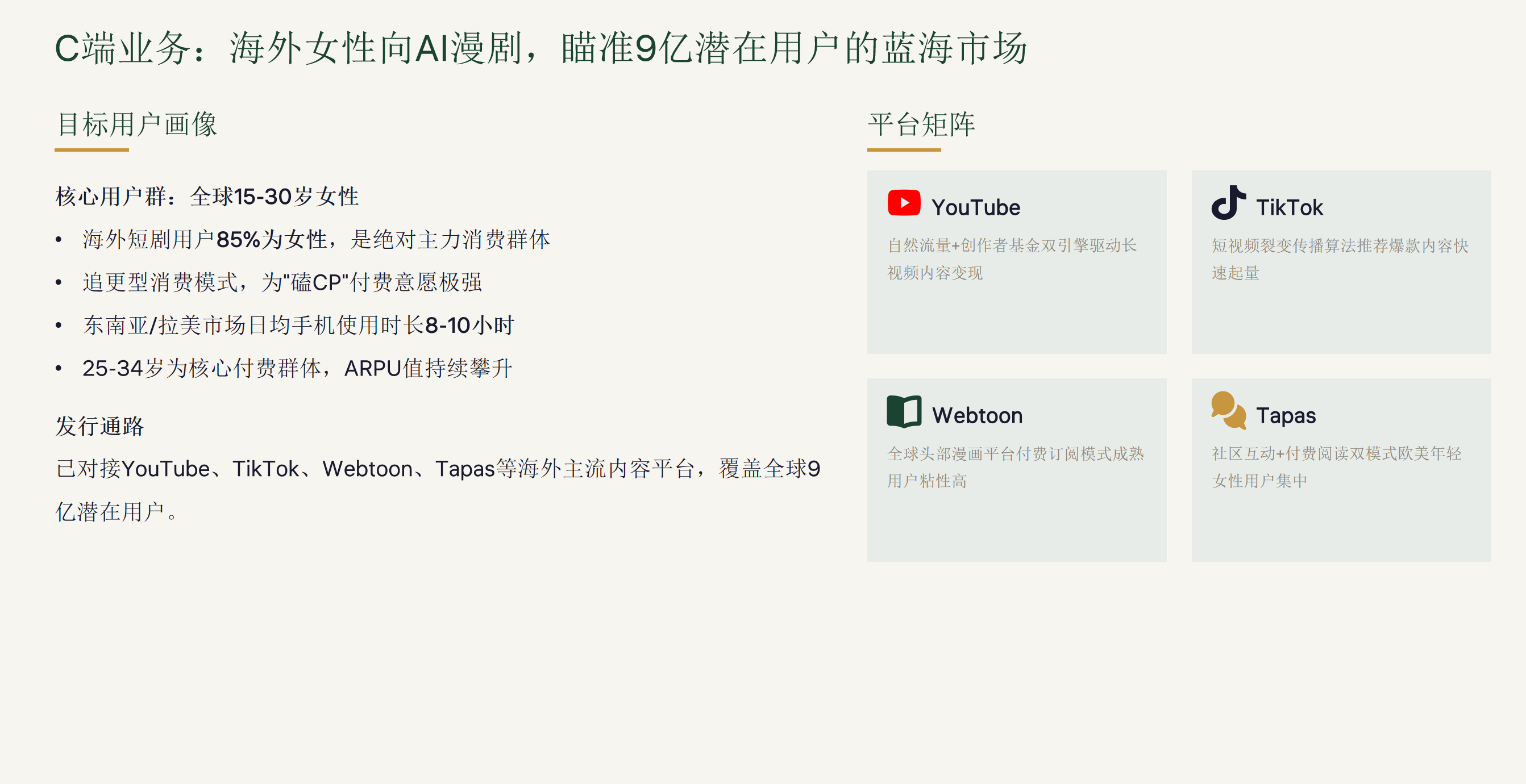The width and height of the screenshot is (1526, 784).
Task: Click the paragraph starting '已对接YouTube、TikTok'
Action: click(438, 490)
